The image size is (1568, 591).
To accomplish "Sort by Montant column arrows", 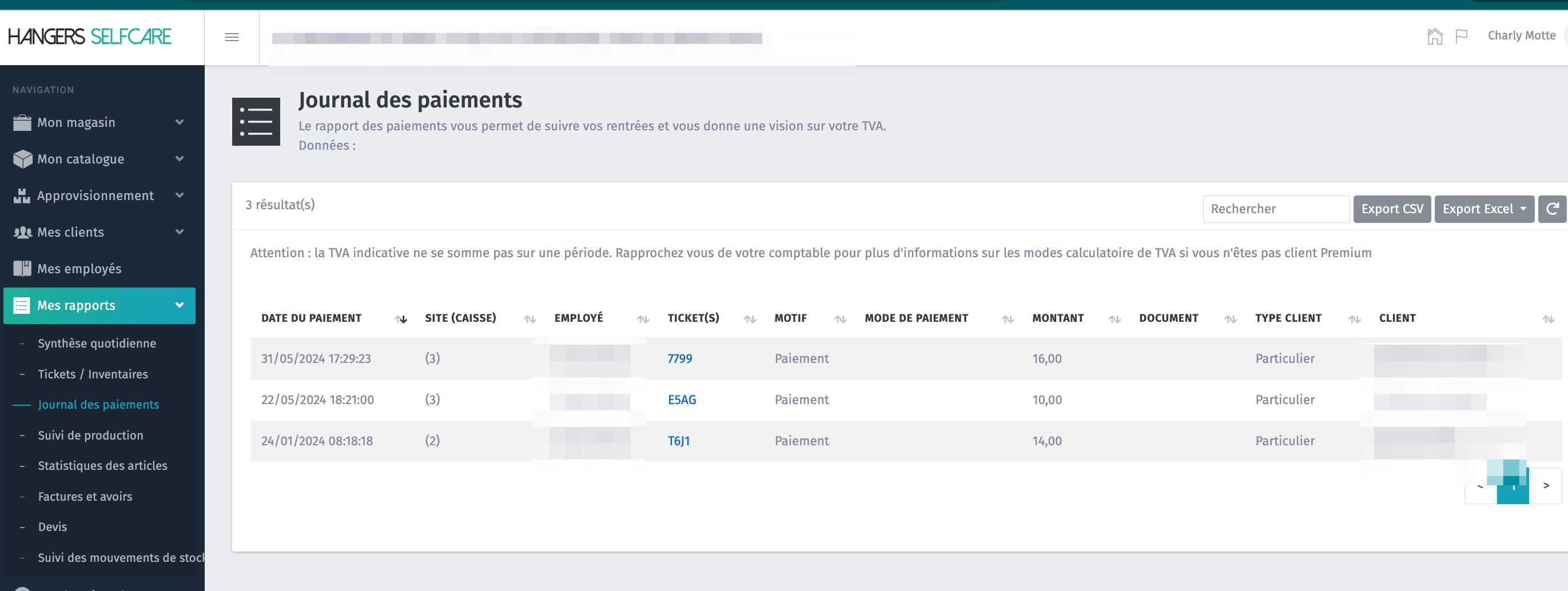I will [x=1115, y=319].
